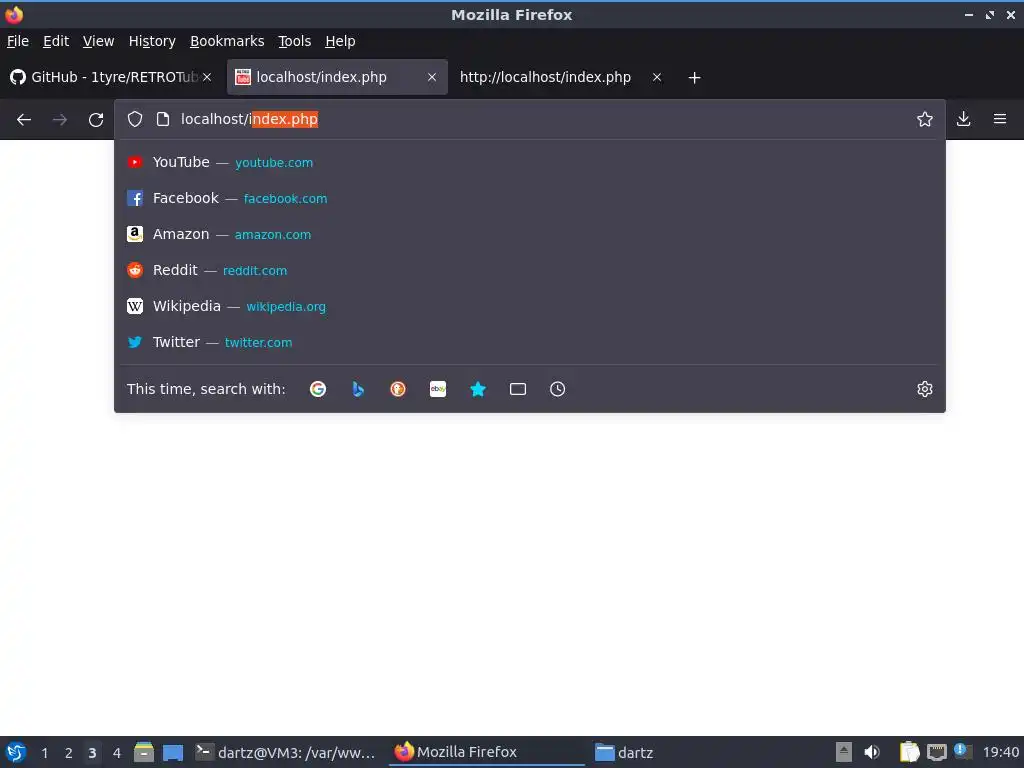Select Mozilla Firefox in the taskbar
Image resolution: width=1024 pixels, height=768 pixels.
pyautogui.click(x=487, y=752)
